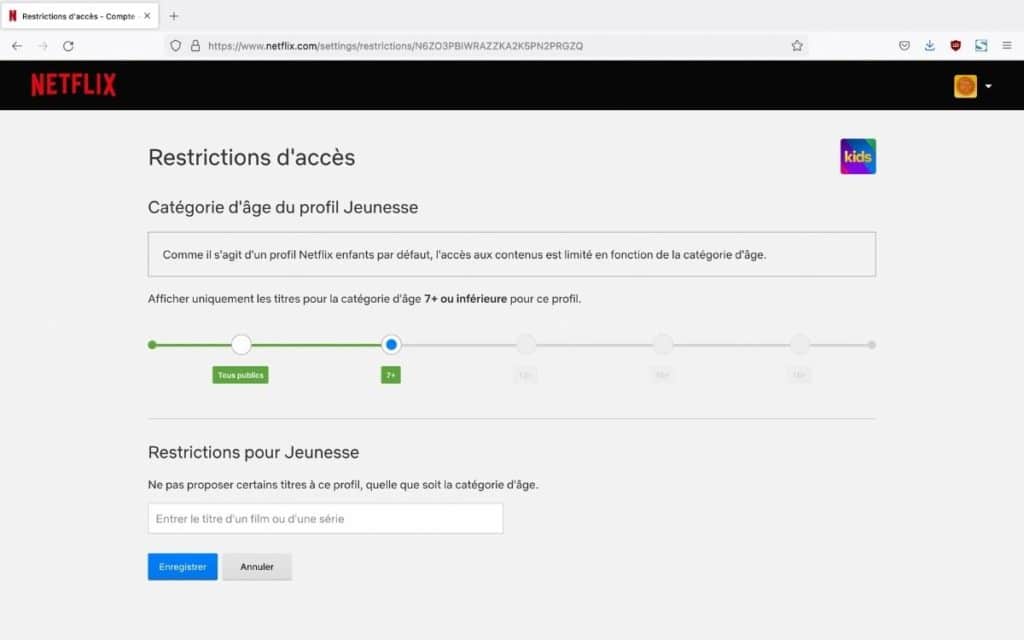Image resolution: width=1024 pixels, height=640 pixels.
Task: Go back with the browser back arrow
Action: pos(17,46)
